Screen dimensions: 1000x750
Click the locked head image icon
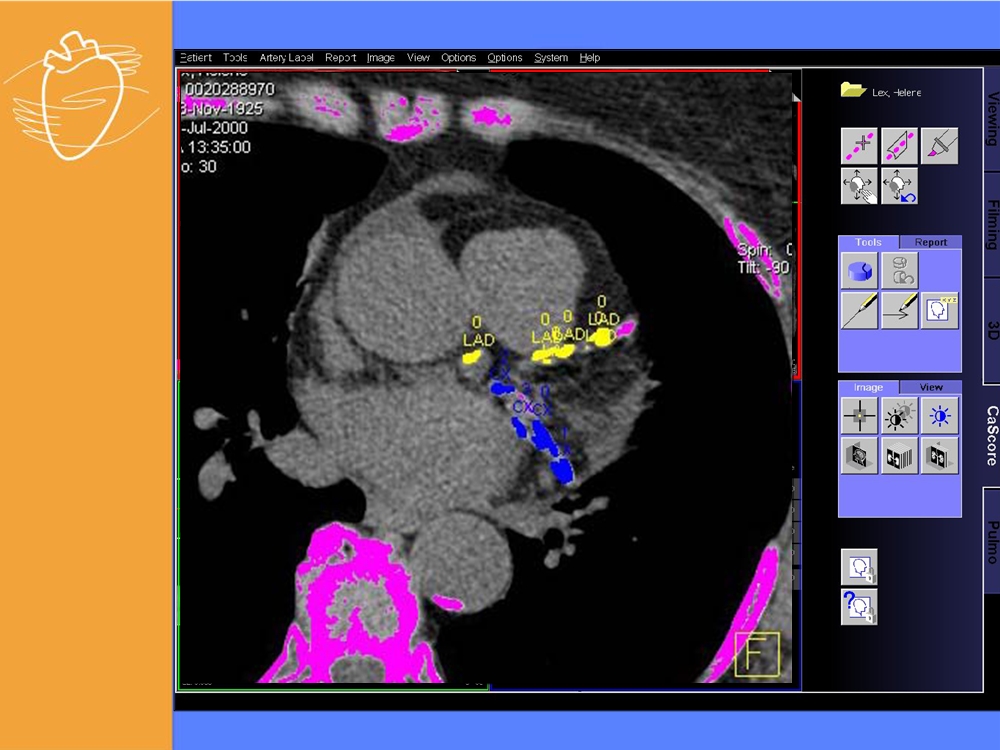coord(859,567)
